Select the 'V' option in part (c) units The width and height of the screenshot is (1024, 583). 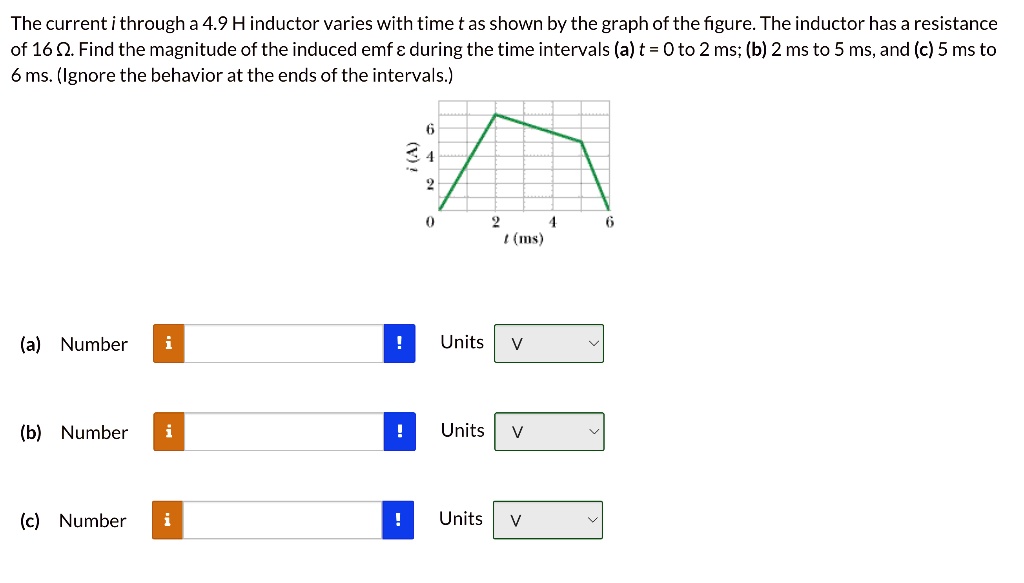pos(515,521)
